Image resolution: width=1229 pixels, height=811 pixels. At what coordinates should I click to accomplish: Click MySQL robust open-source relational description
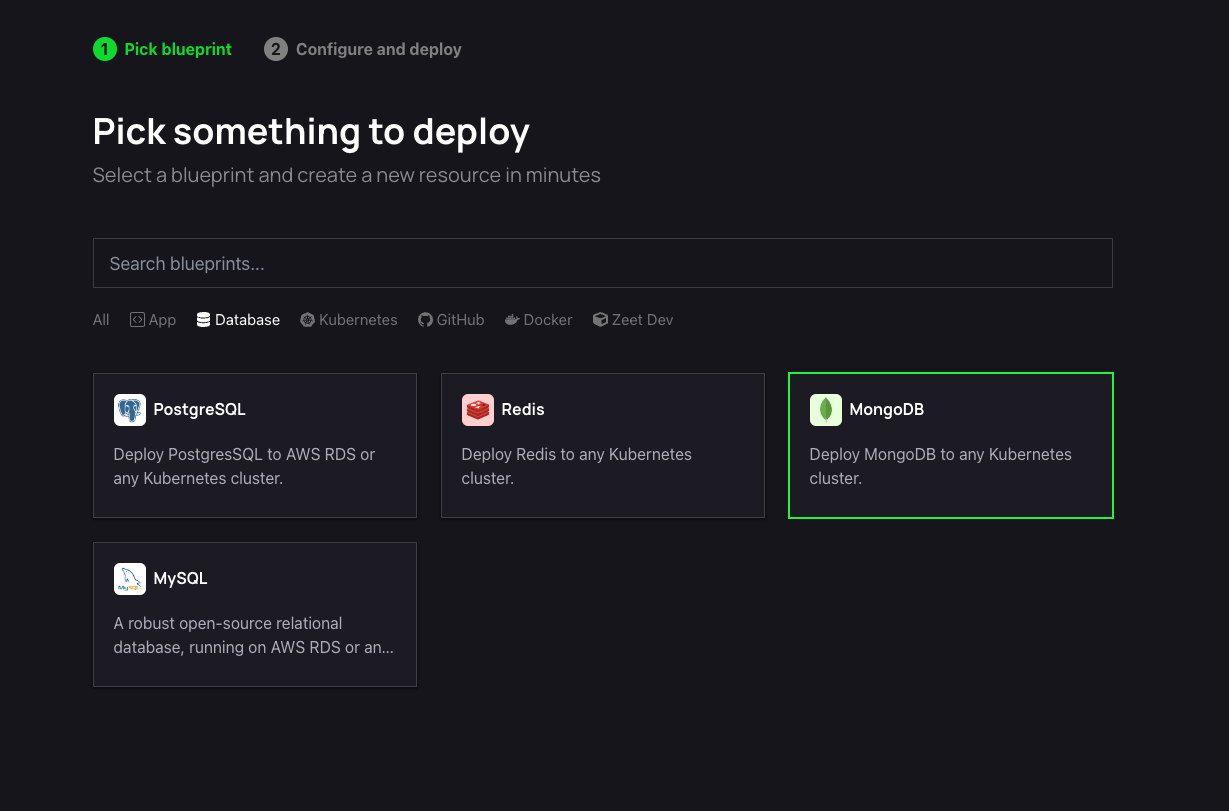click(x=254, y=635)
